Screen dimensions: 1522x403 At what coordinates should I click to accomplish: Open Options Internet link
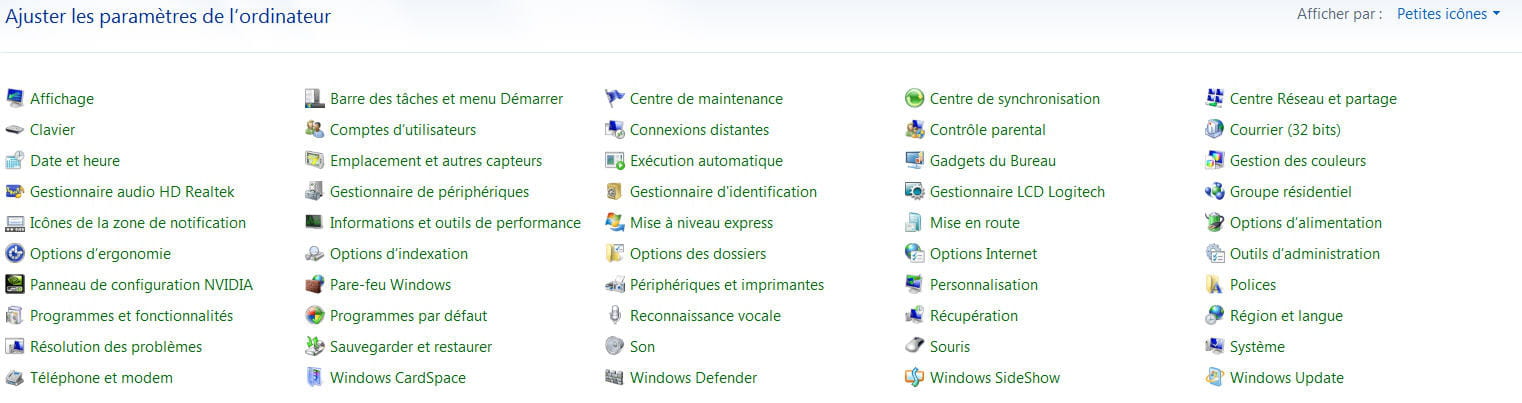tap(983, 254)
